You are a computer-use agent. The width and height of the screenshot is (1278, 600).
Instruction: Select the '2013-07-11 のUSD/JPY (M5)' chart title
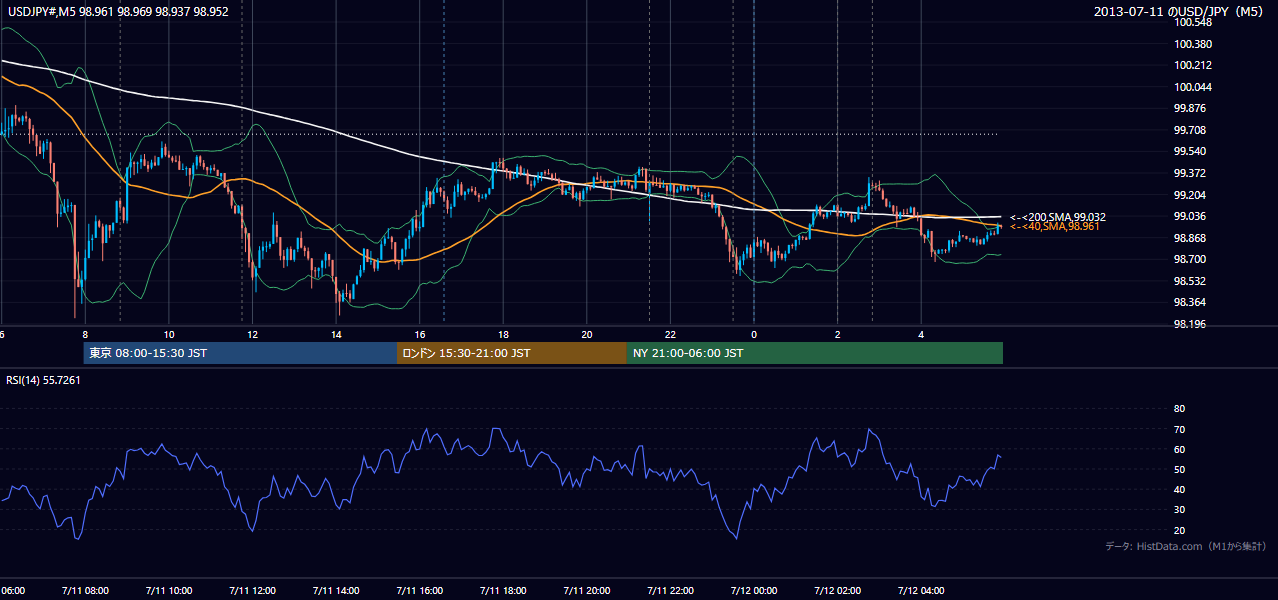pyautogui.click(x=1180, y=12)
